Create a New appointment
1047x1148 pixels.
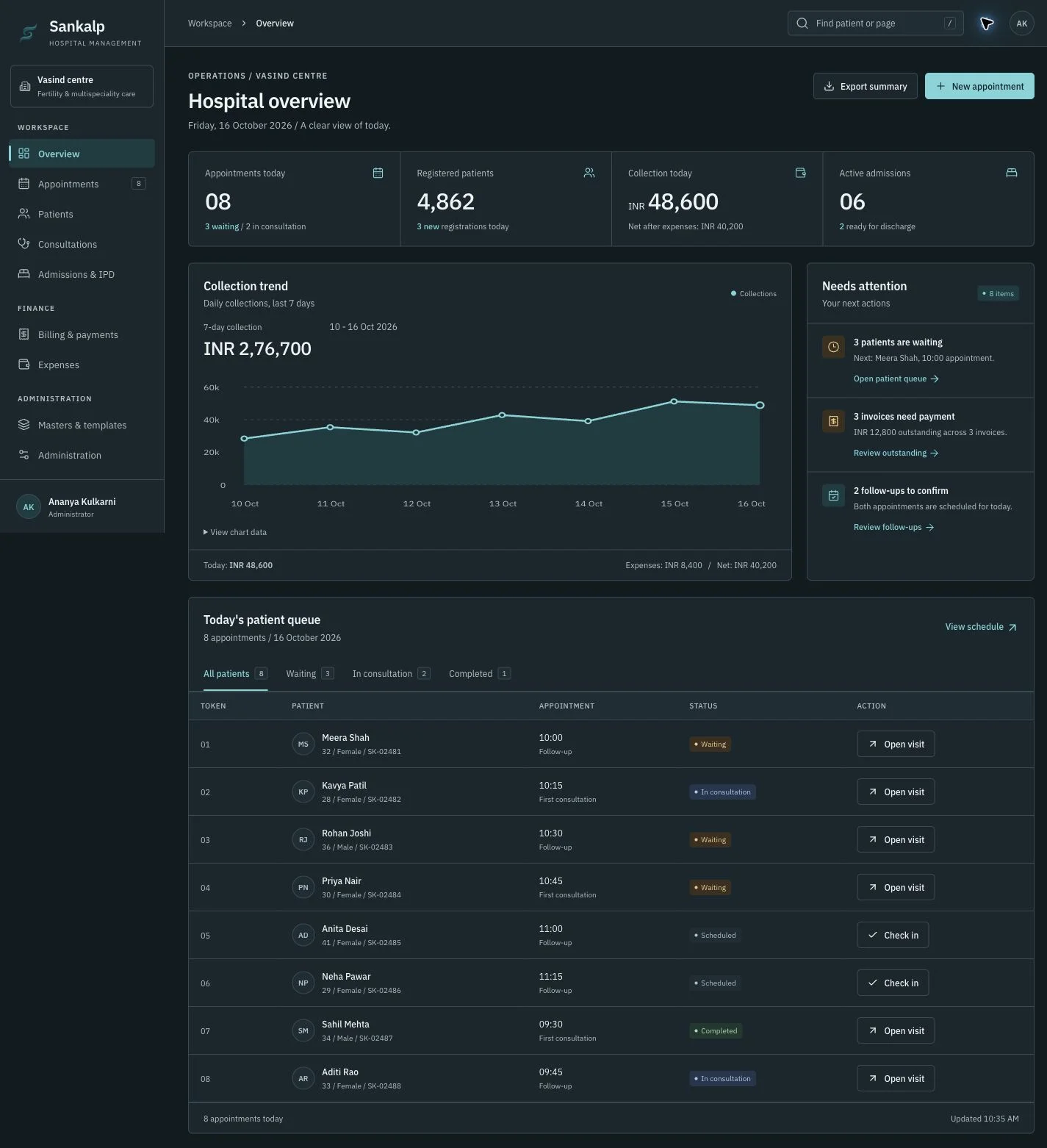[x=979, y=86]
